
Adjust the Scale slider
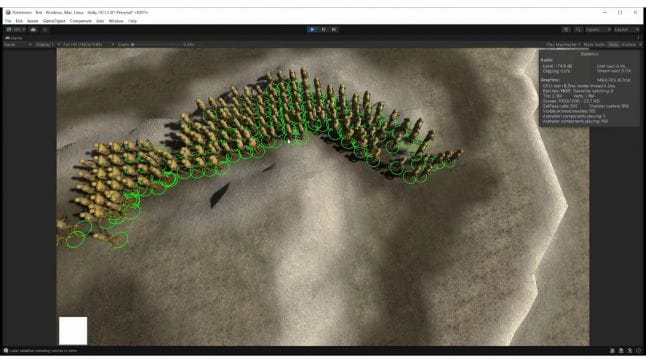(x=157, y=44)
